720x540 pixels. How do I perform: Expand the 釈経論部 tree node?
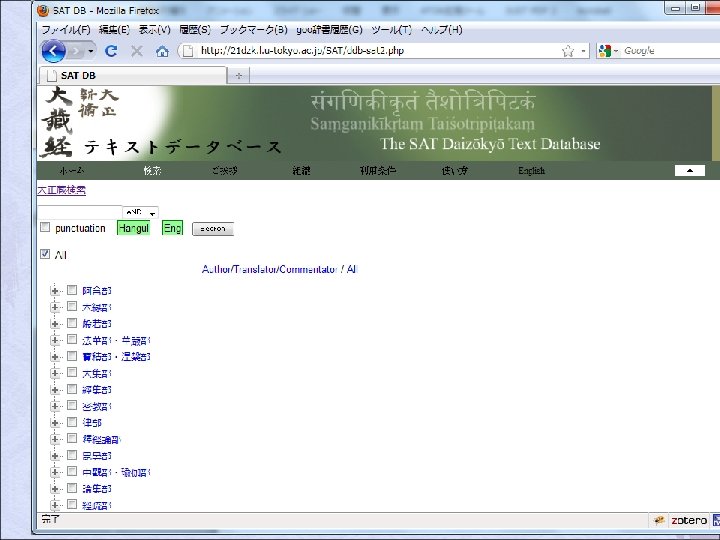point(55,439)
